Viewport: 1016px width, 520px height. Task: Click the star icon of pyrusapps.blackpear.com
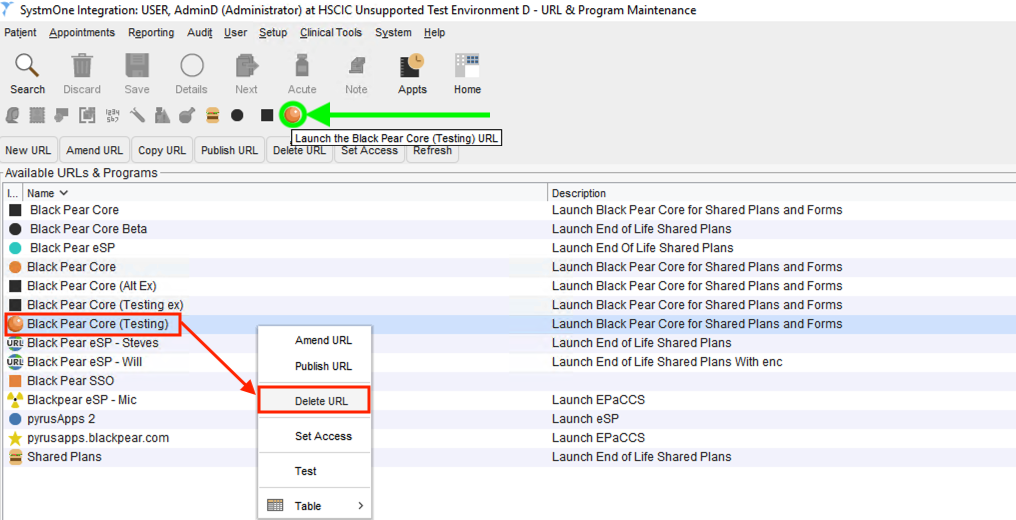pyautogui.click(x=16, y=438)
